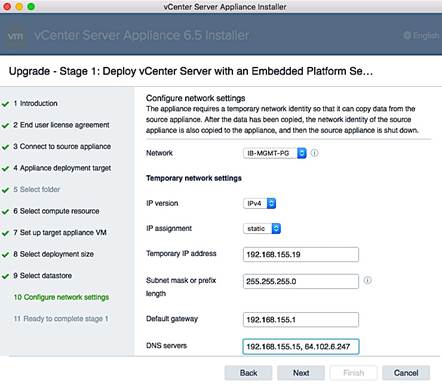Open the static IP assignment dropdown
The width and height of the screenshot is (442, 384).
coord(262,229)
